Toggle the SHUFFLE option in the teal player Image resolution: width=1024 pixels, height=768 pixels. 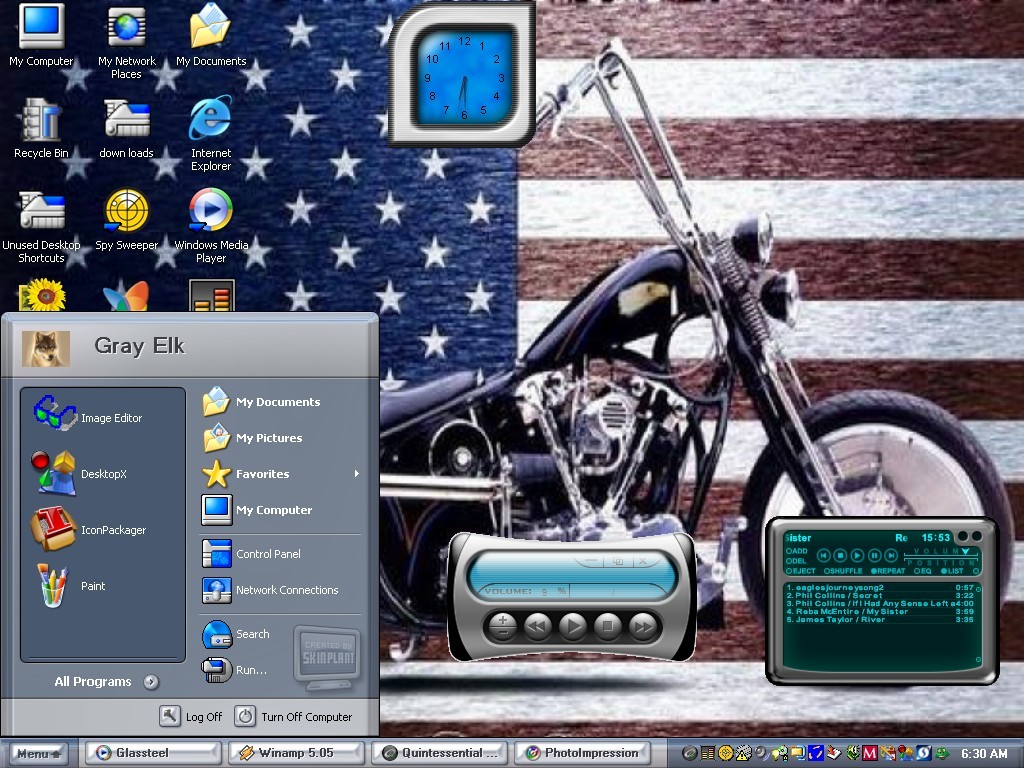pos(844,571)
